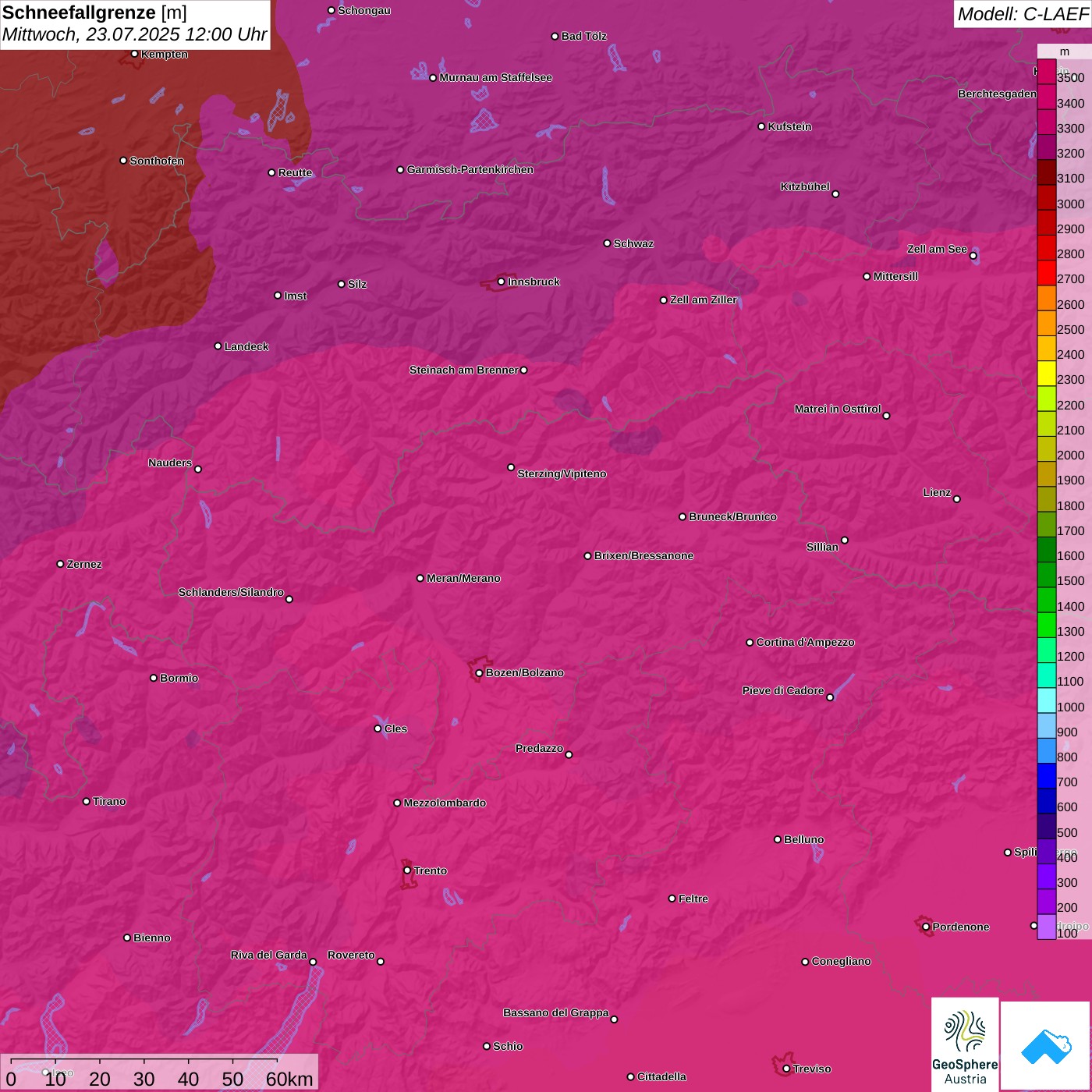Screen dimensions: 1092x1092
Task: Click the legend unit label 'm'
Action: pos(1064,52)
